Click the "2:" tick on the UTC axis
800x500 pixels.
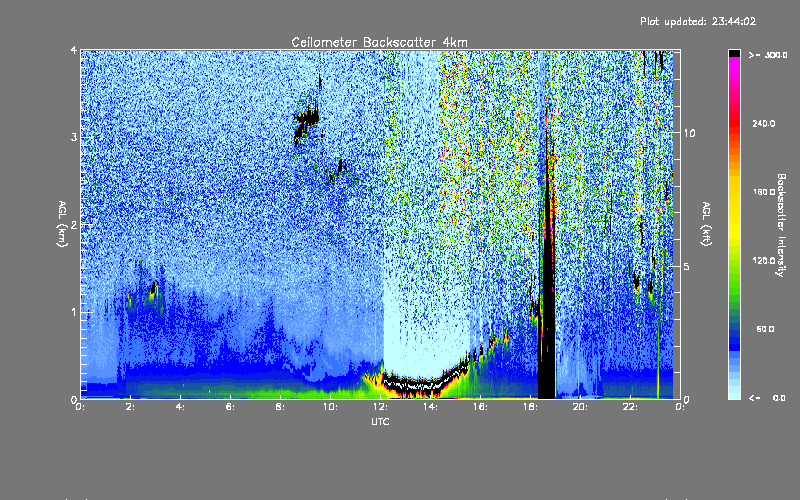coord(131,407)
